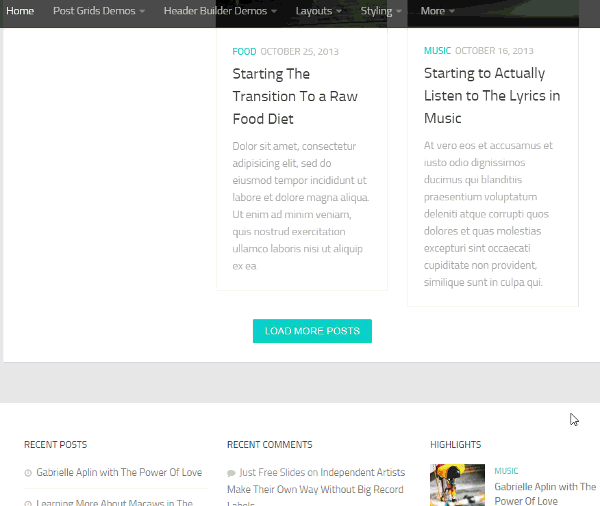Open 'Starting to Actually Listen to The Lyrics' post
600x506 pixels.
coord(492,96)
